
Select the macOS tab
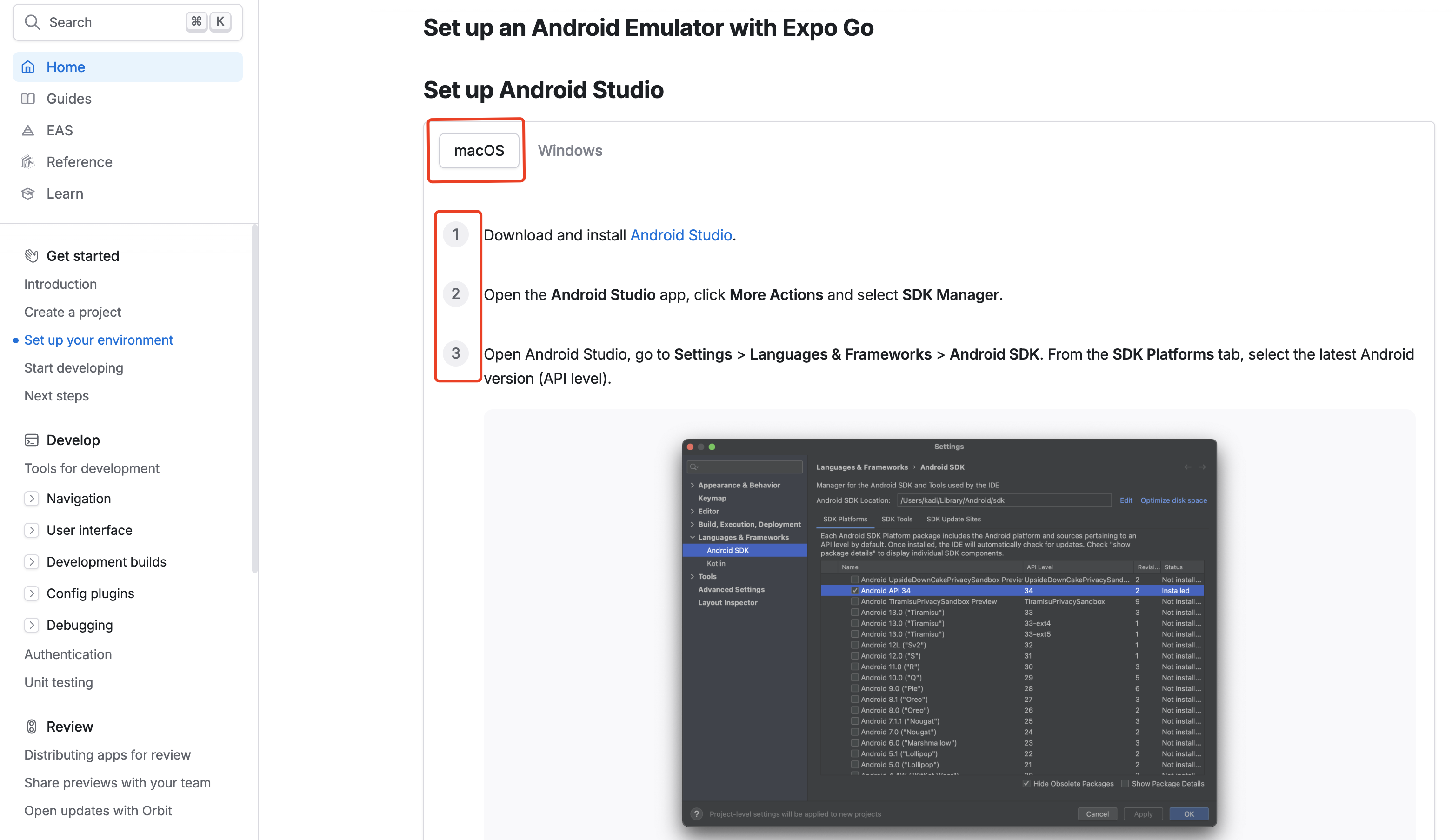pyautogui.click(x=478, y=150)
